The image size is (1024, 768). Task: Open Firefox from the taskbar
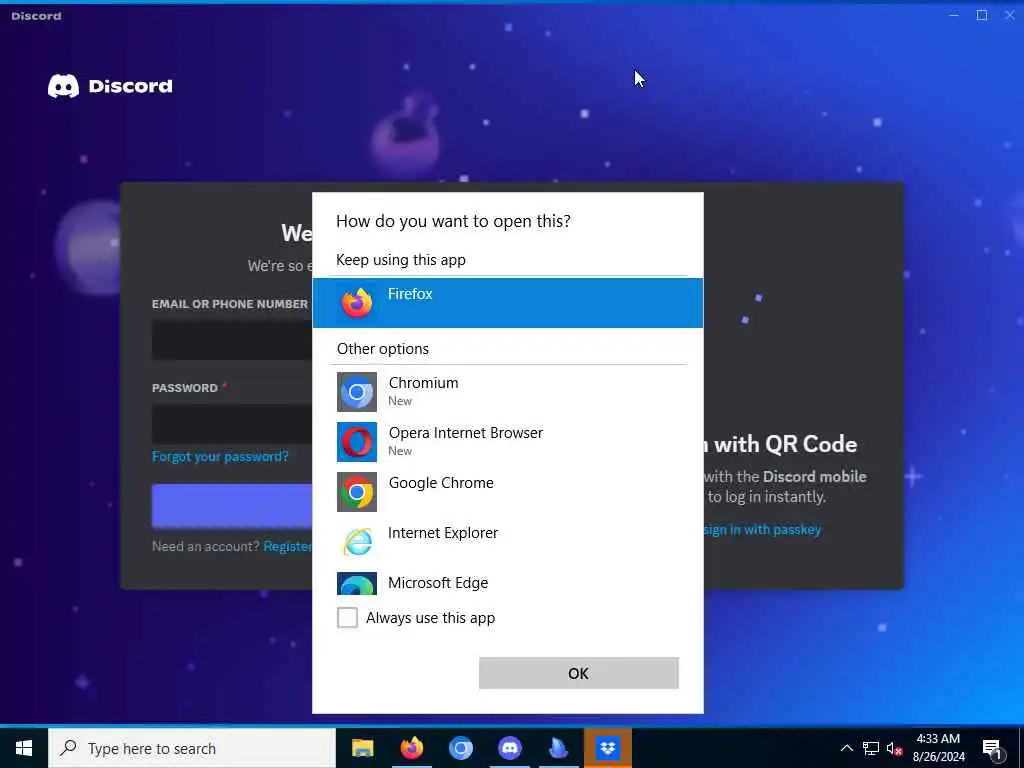tap(411, 748)
